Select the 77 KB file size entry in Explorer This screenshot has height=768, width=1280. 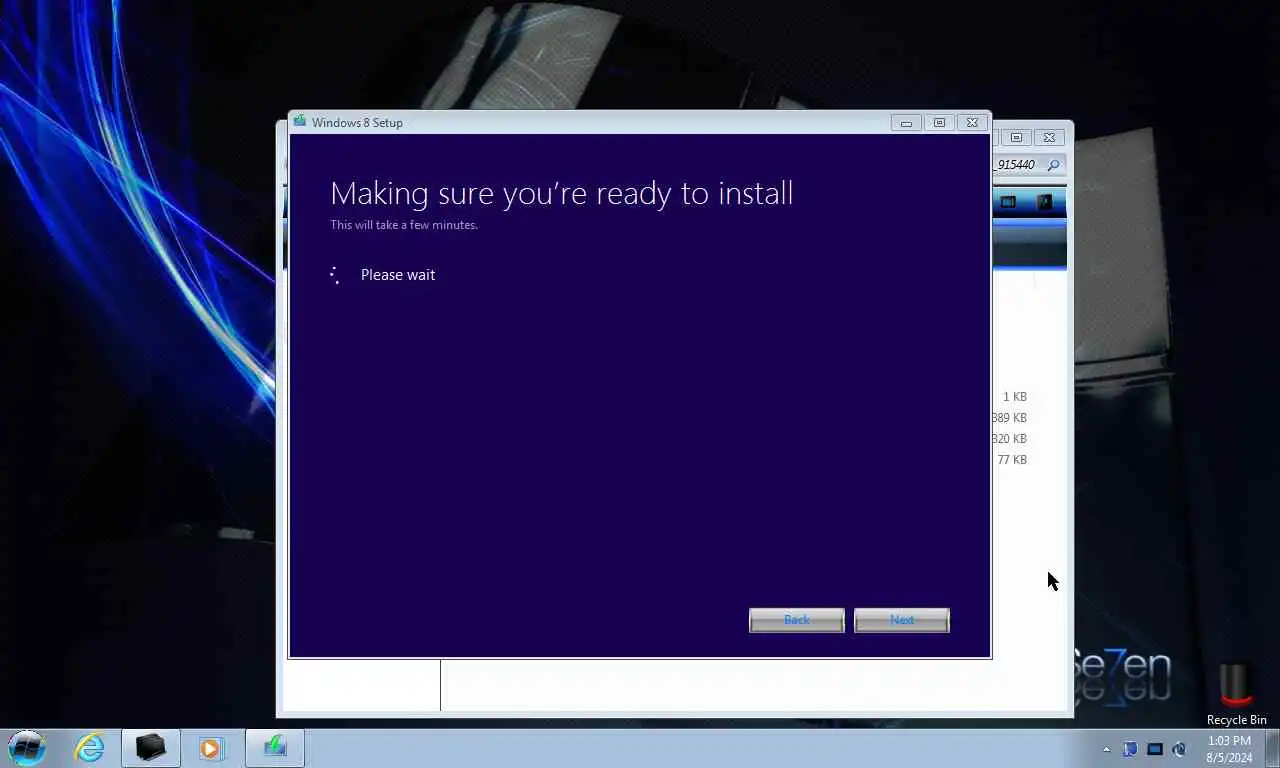[1012, 460]
